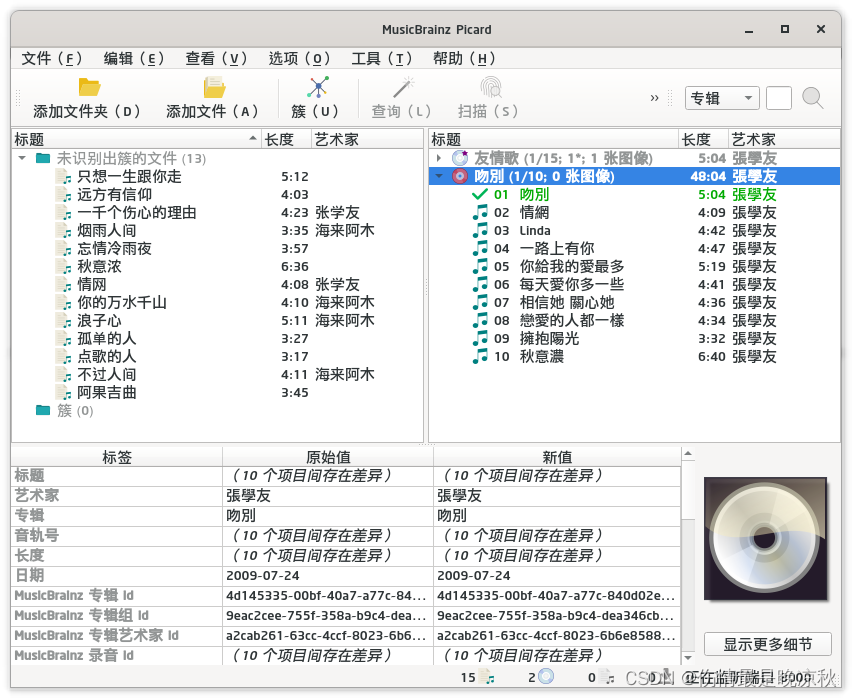Click the file icon next to 远方有信仰

[x=64, y=194]
